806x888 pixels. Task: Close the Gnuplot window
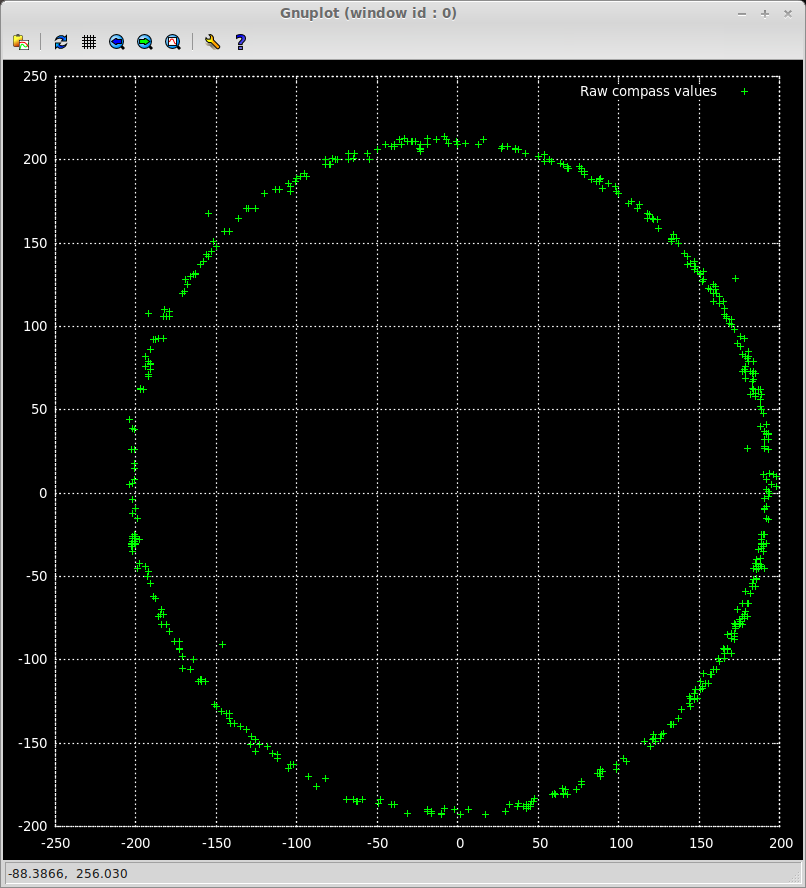[787, 13]
